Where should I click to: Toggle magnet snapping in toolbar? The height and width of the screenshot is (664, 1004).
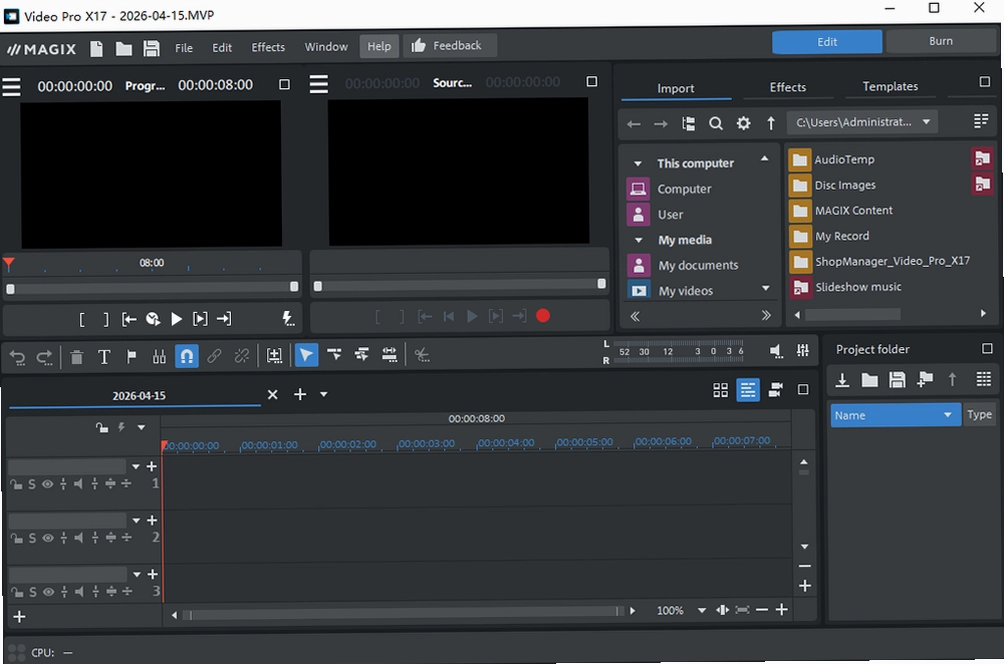click(186, 356)
